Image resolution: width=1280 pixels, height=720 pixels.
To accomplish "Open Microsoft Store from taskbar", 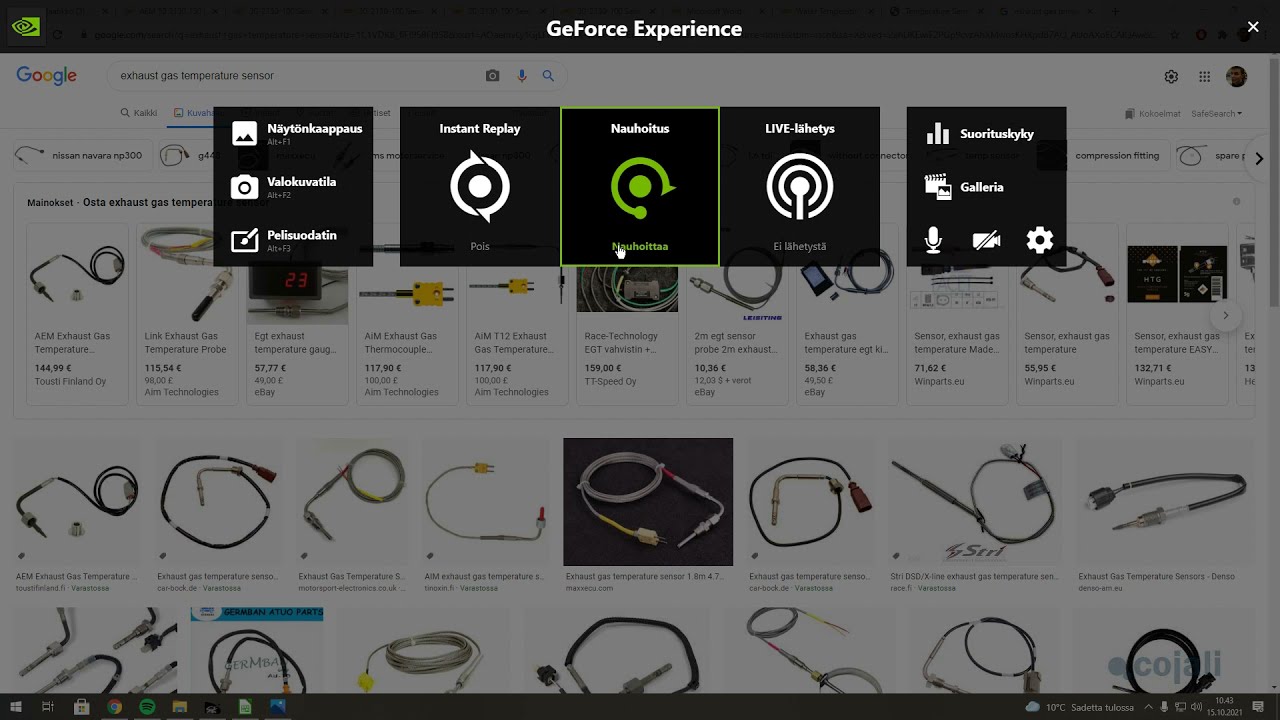I will tap(82, 707).
